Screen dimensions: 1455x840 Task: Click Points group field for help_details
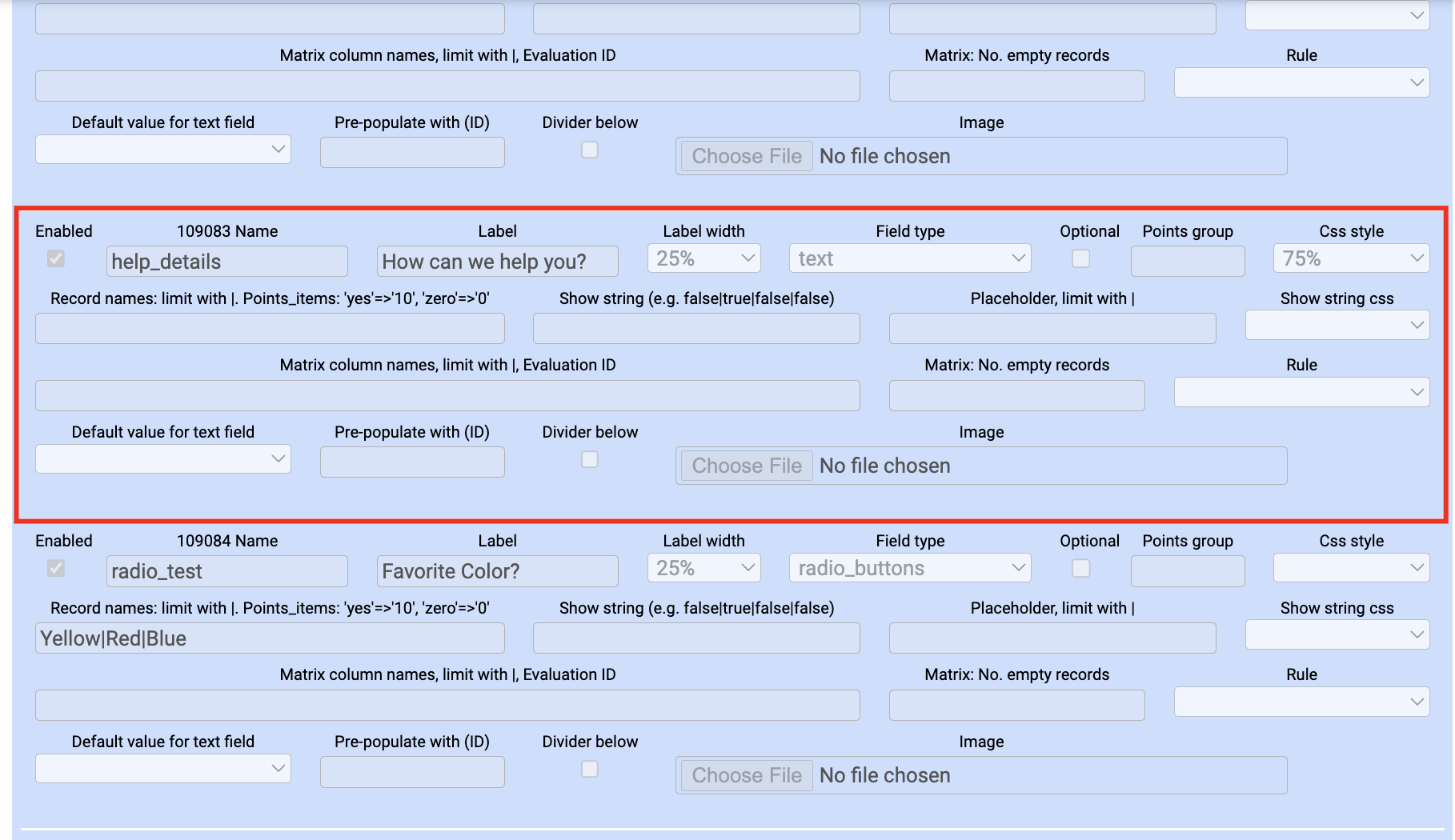click(1187, 262)
